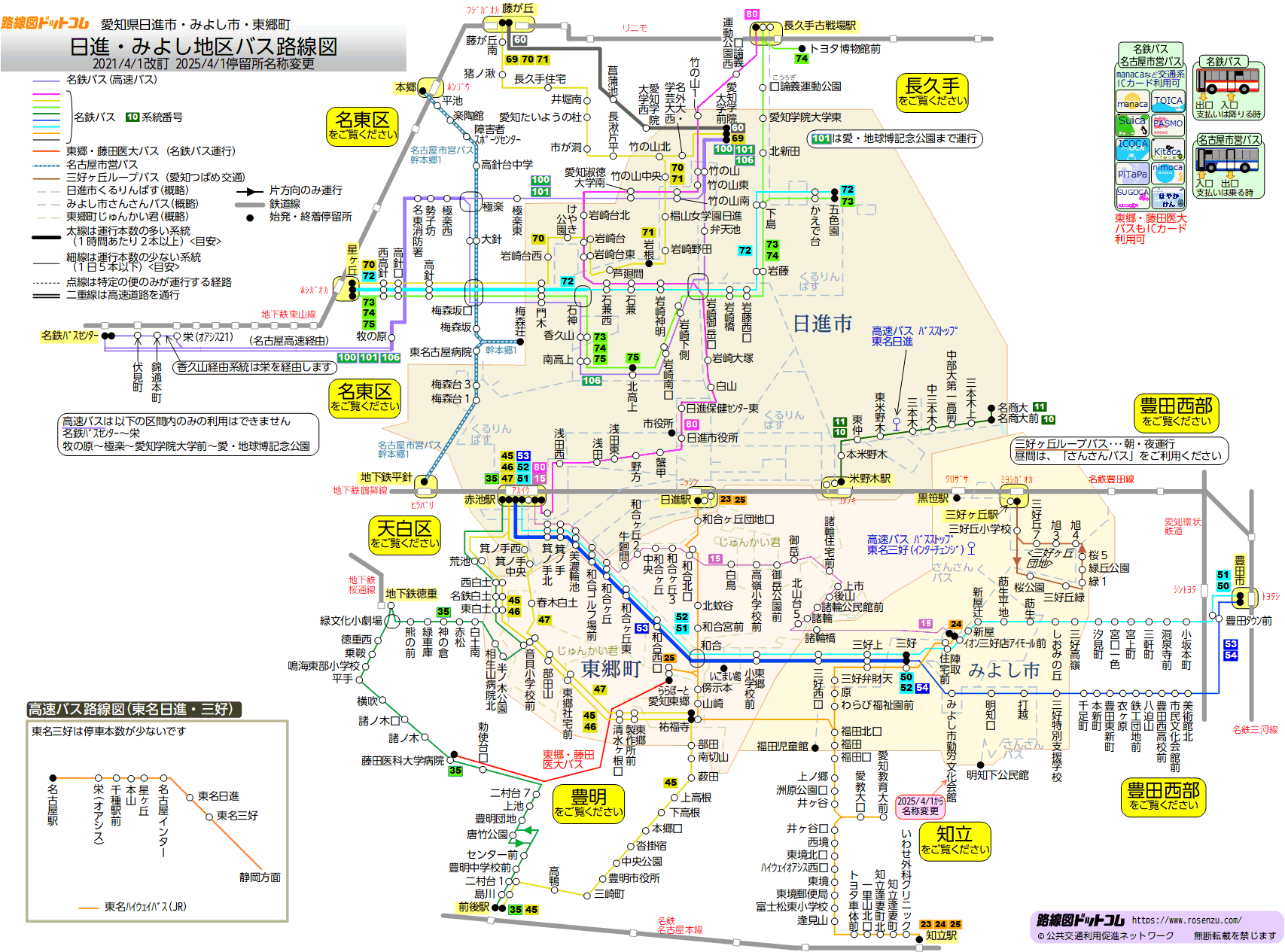Click the みよし市 city name label
Viewport: 1285px width, 952px height.
point(1003,669)
